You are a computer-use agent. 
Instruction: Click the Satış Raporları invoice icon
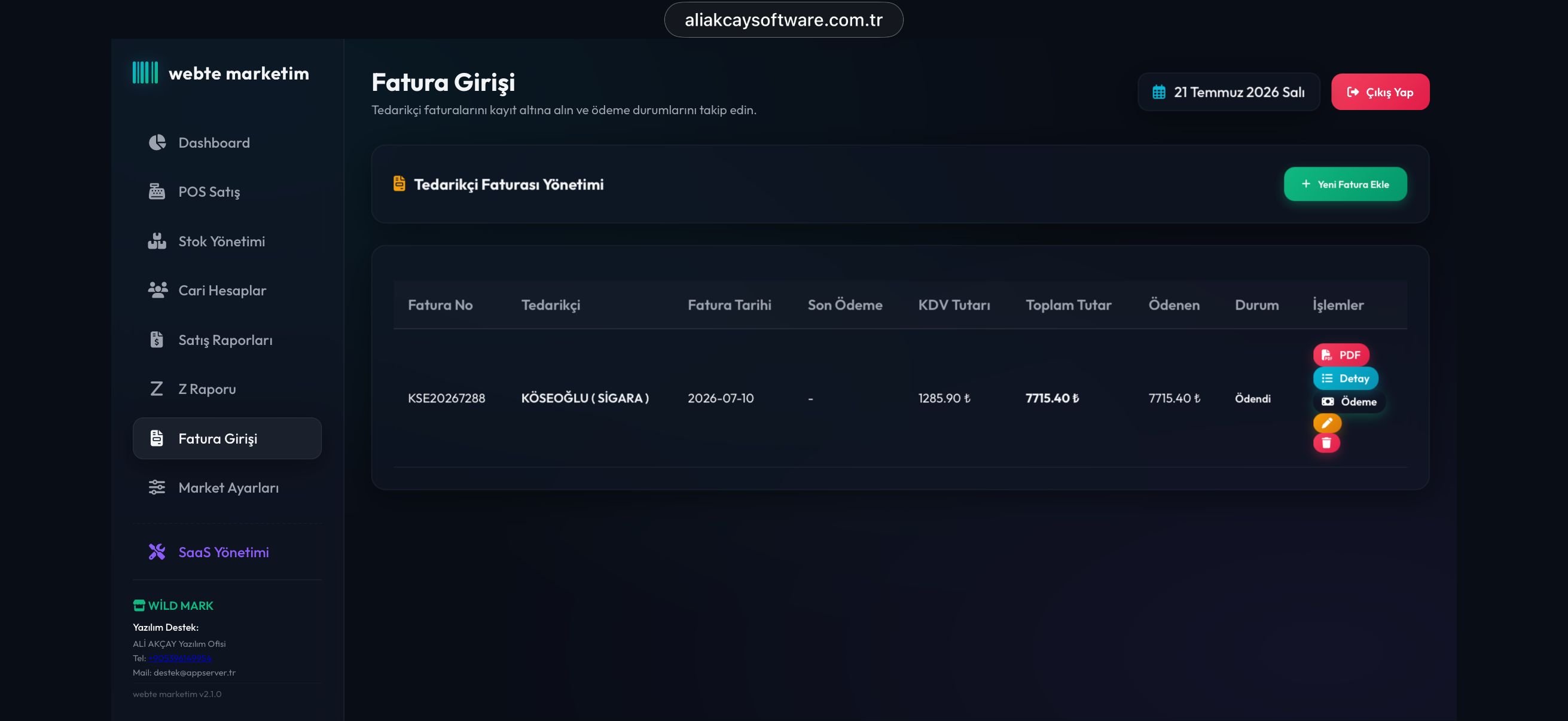(x=157, y=340)
